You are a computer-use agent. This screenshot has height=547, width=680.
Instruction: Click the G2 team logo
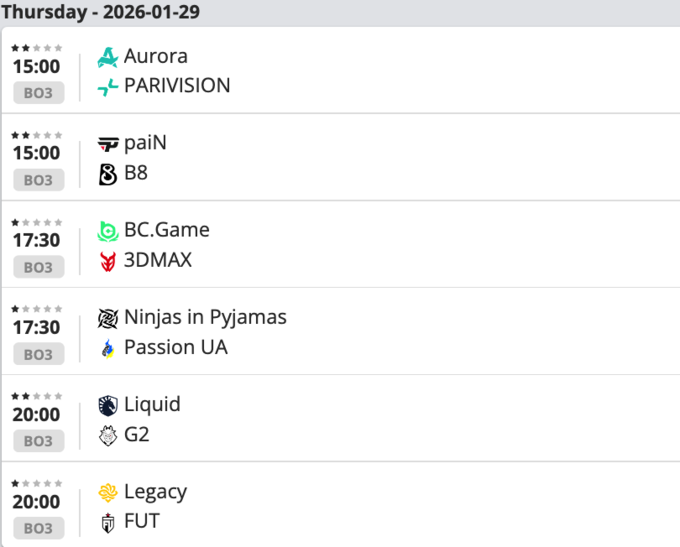click(108, 435)
